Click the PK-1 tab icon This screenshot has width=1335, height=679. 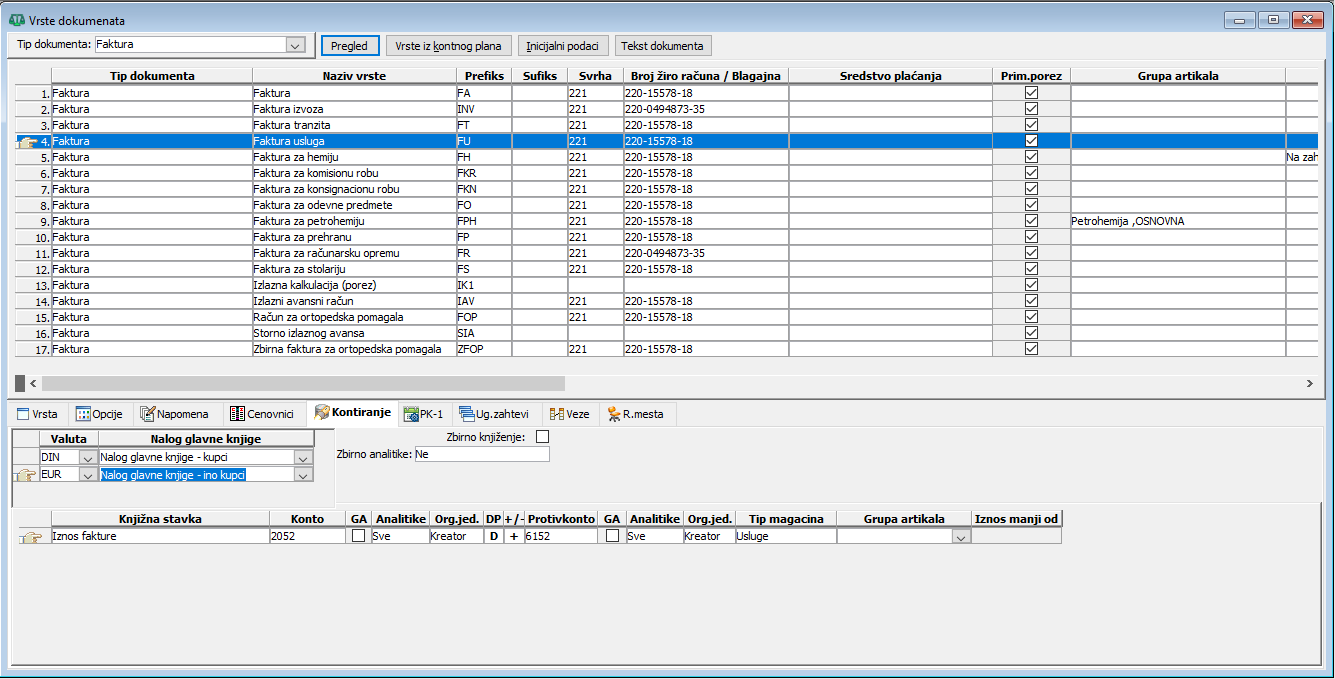[410, 414]
